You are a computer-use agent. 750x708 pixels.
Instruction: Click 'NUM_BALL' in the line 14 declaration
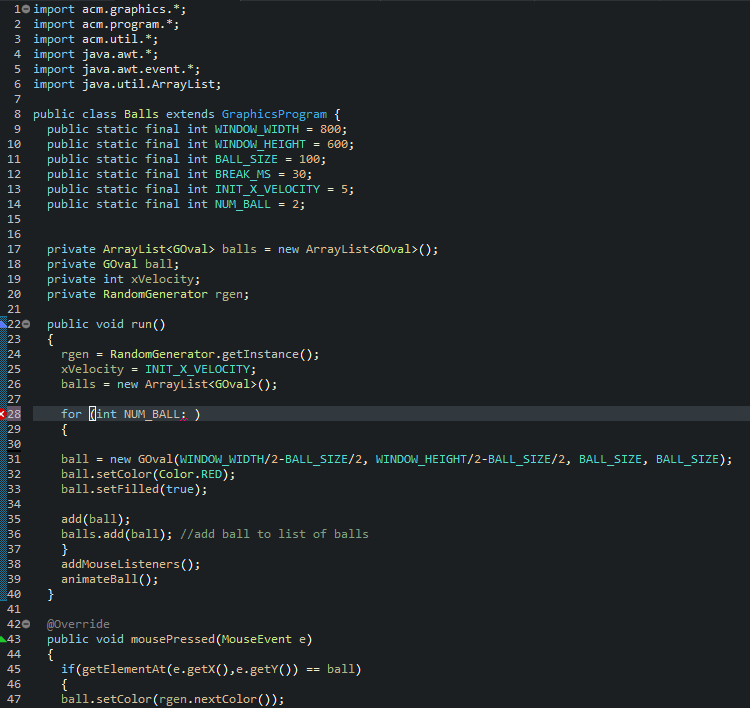click(x=243, y=204)
